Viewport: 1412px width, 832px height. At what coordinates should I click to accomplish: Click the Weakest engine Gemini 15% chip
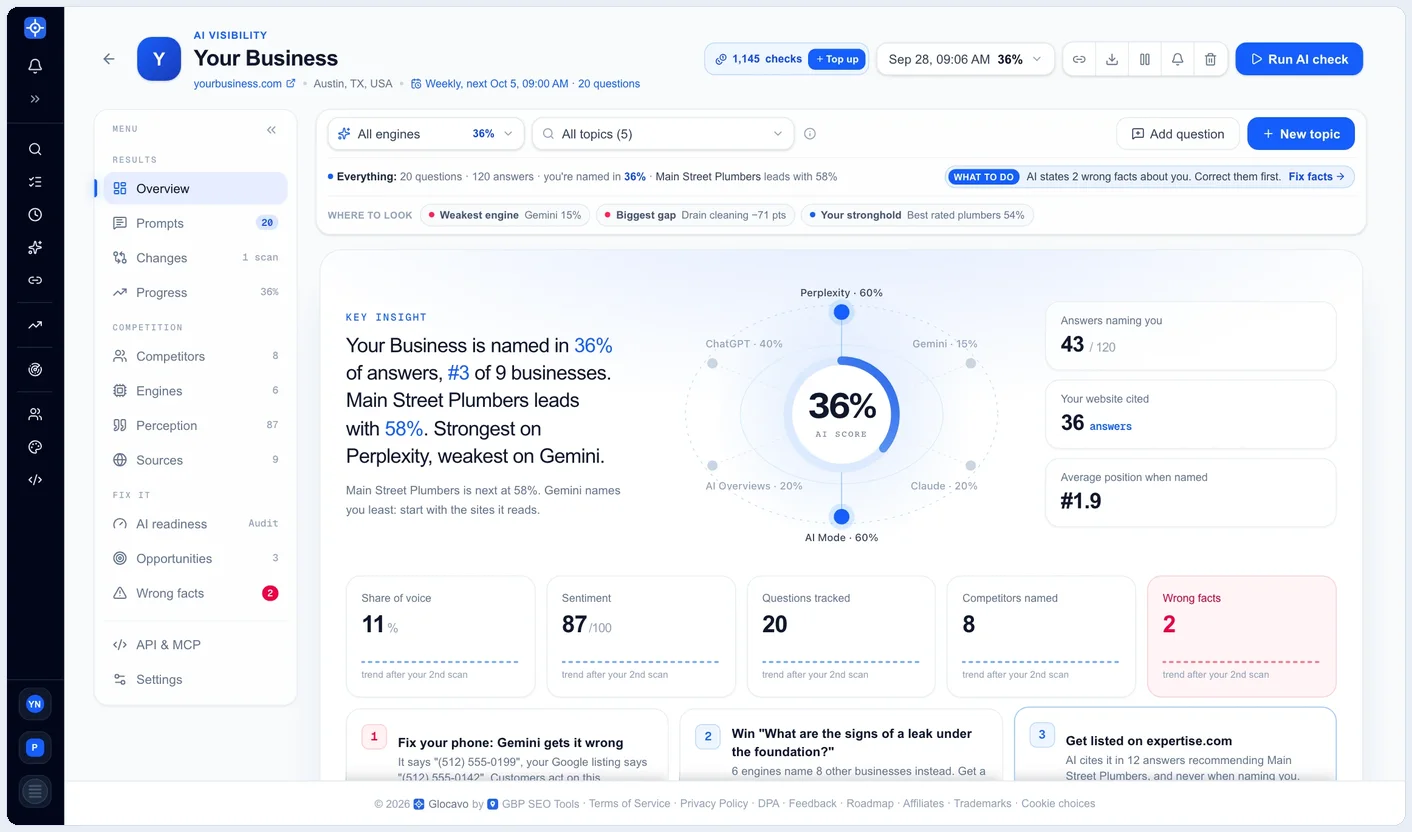pos(505,215)
